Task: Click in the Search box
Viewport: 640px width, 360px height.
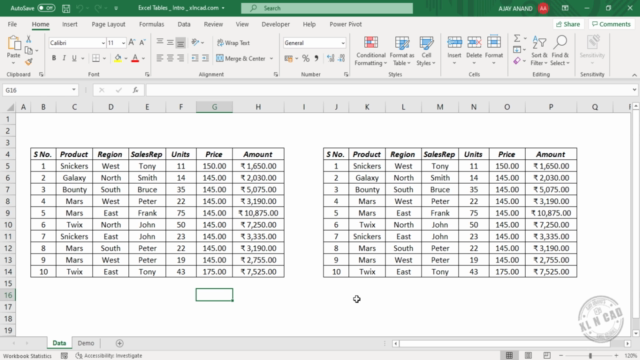Action: coord(327,8)
